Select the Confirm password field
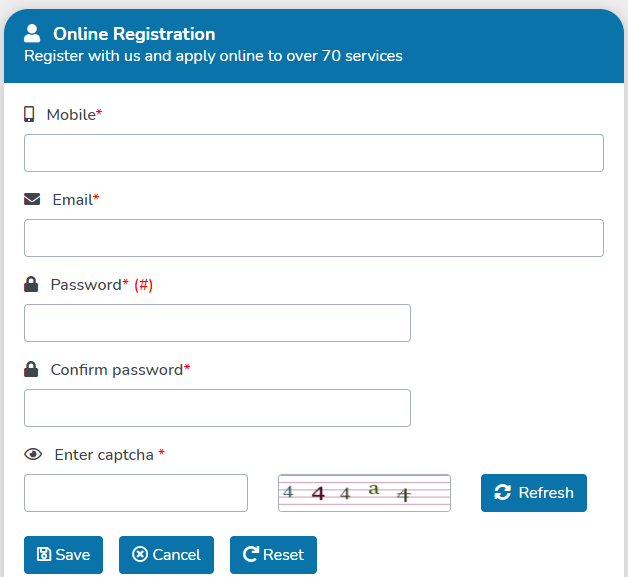This screenshot has height=577, width=628. [217, 408]
